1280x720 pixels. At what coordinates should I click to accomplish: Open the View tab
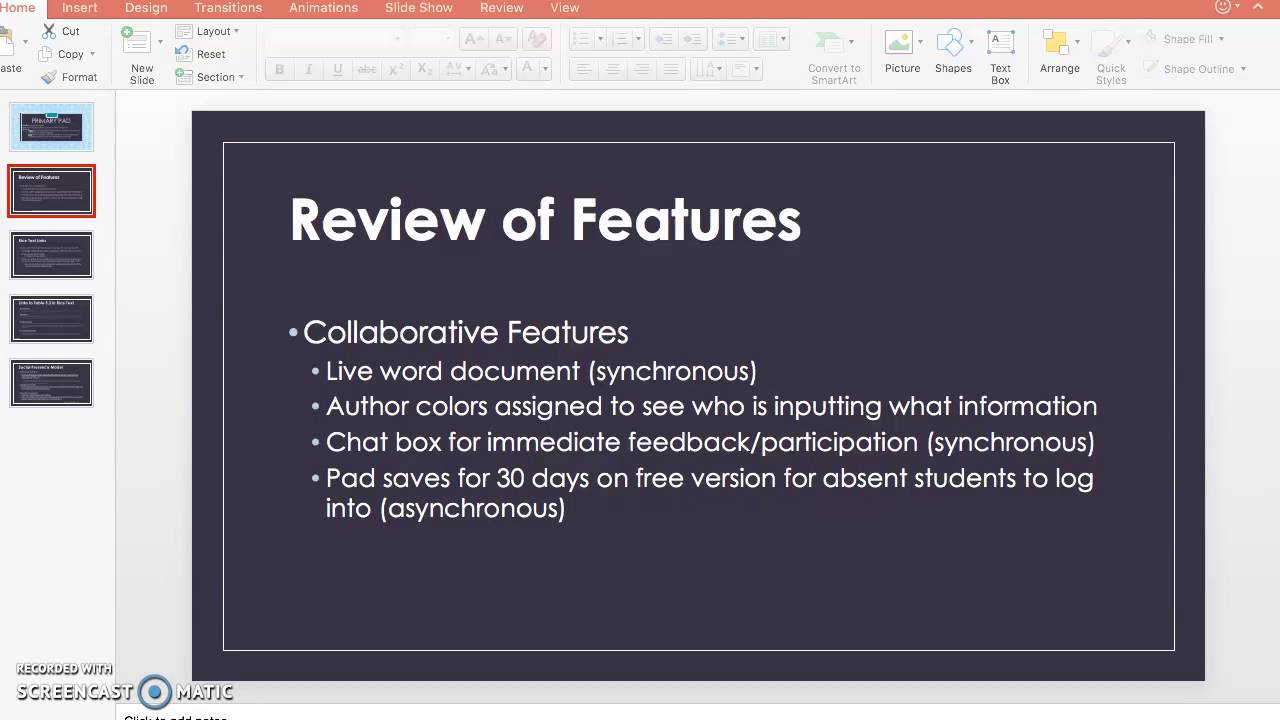tap(565, 7)
